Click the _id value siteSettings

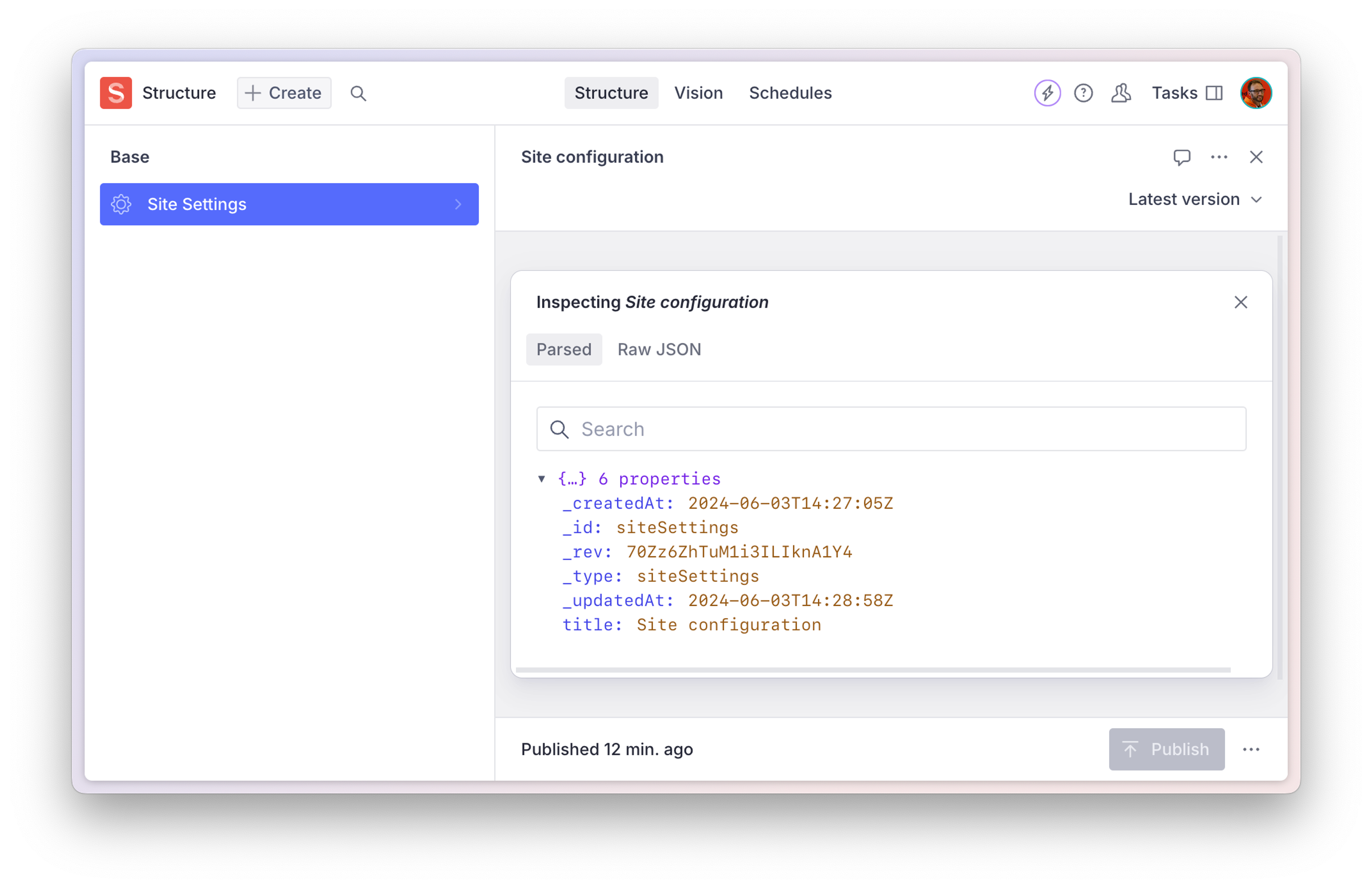coord(677,528)
